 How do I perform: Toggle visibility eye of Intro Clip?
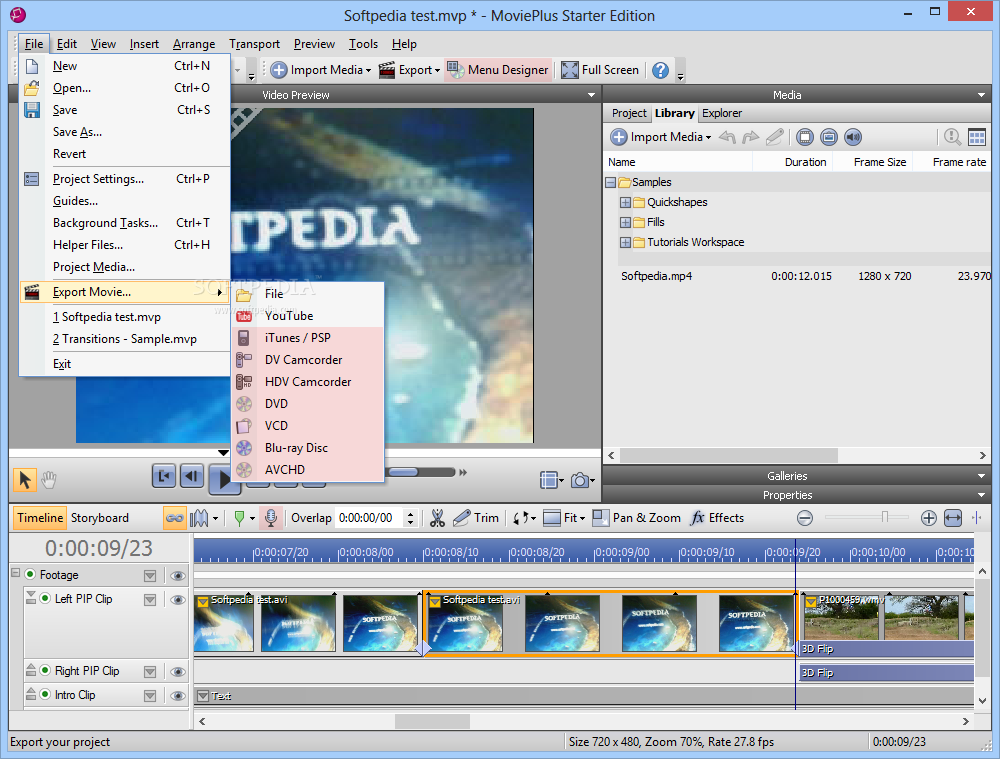[x=178, y=696]
